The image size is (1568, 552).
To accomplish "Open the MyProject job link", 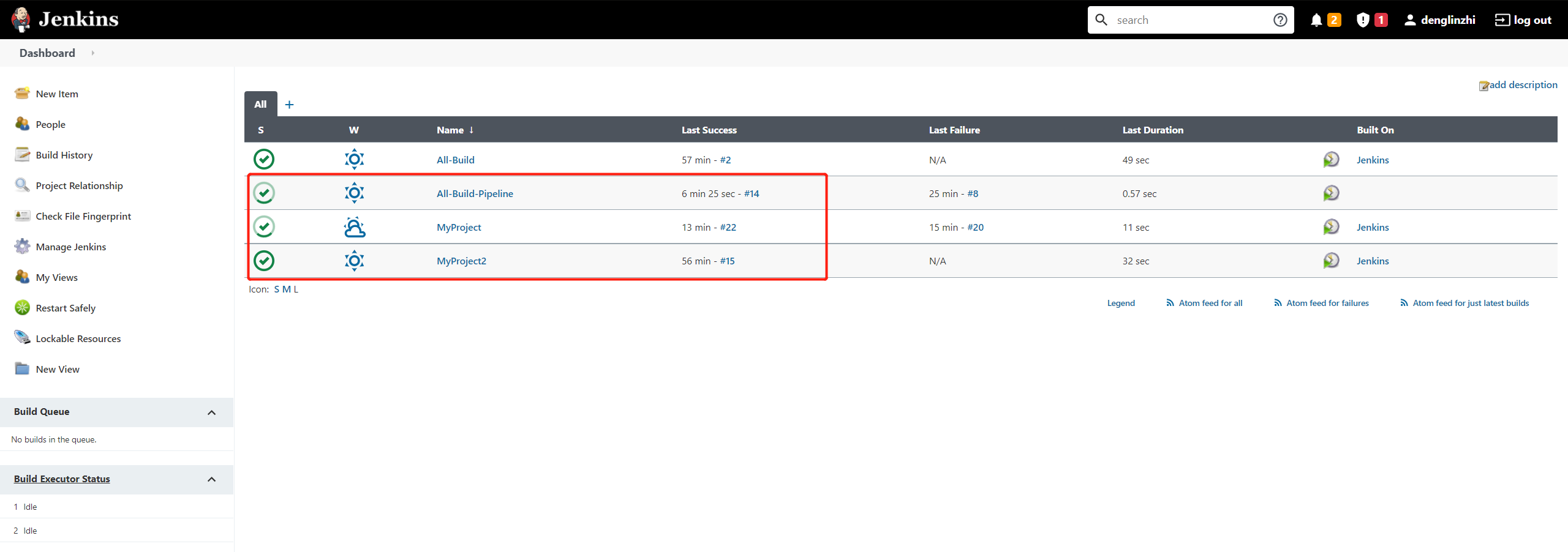I will point(459,227).
